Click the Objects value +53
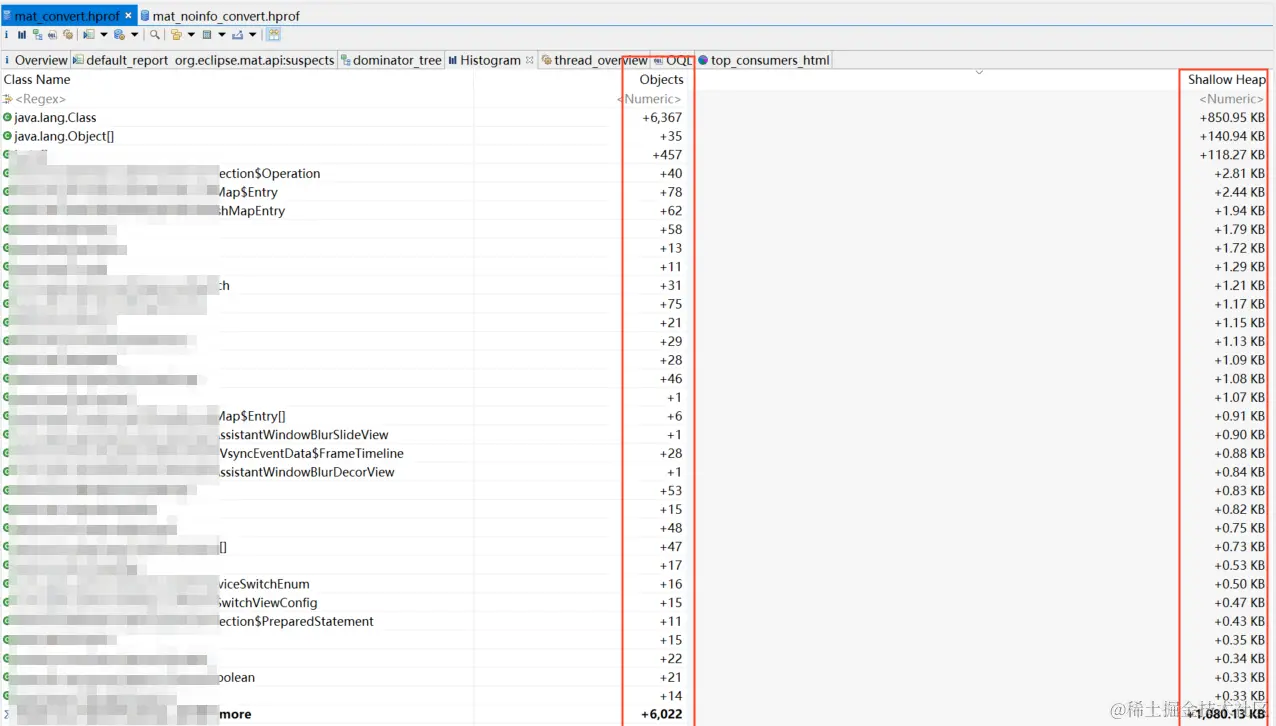Screen dimensions: 1276x726 click(x=671, y=491)
